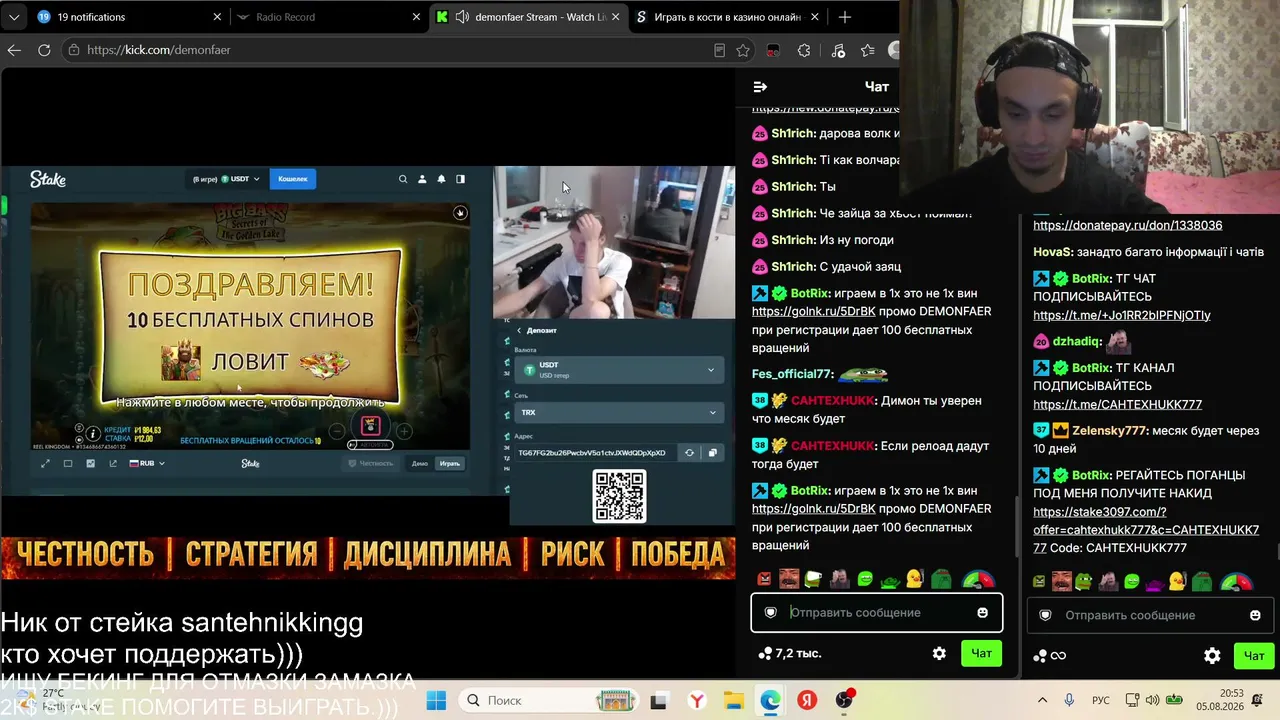Viewport: 1280px width, 720px height.
Task: Go back to the previous browser page
Action: [x=14, y=50]
